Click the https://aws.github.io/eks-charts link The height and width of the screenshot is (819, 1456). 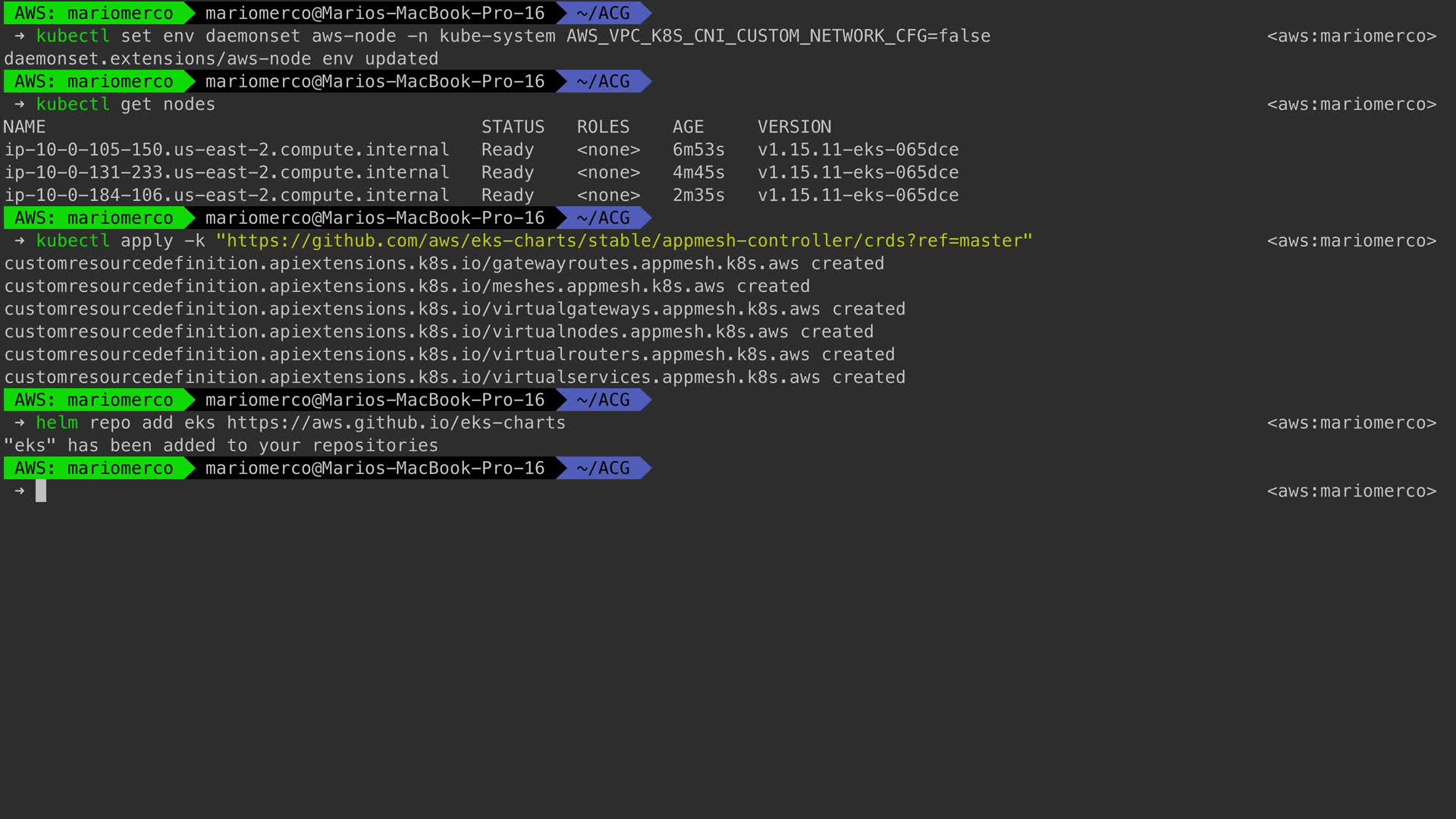pos(396,423)
